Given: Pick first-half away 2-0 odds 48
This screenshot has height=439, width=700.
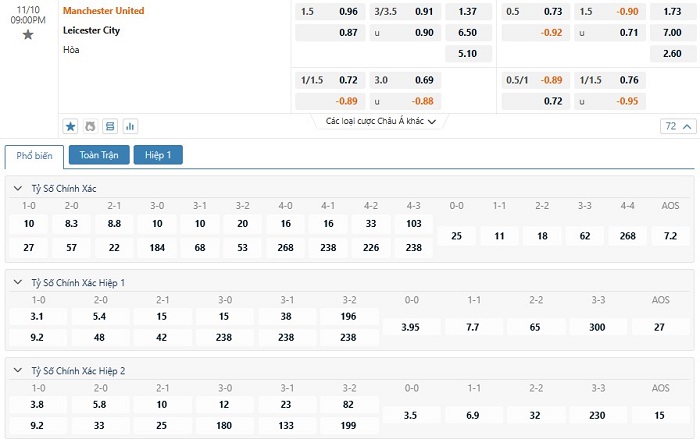Looking at the screenshot, I should point(99,338).
